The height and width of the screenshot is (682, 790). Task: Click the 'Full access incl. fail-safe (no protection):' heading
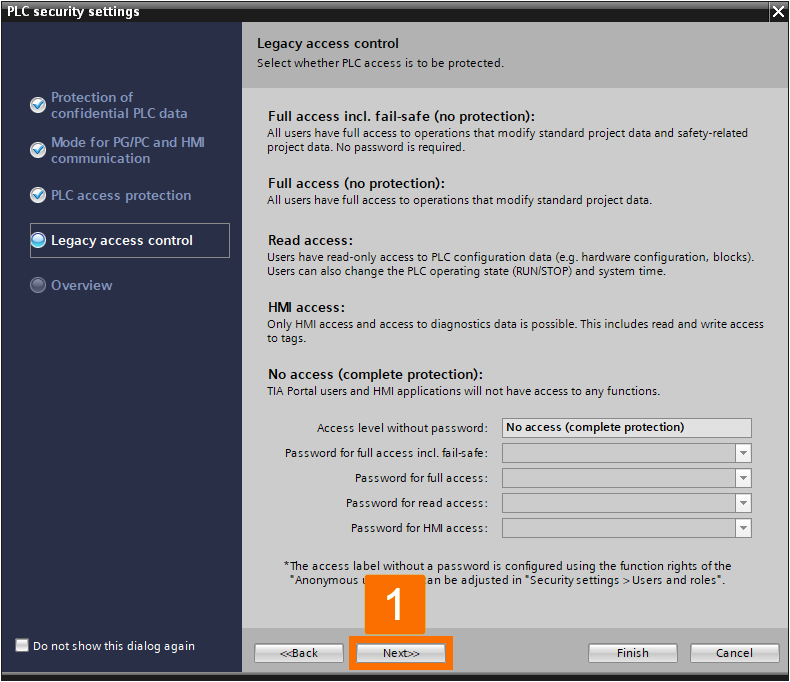(401, 116)
